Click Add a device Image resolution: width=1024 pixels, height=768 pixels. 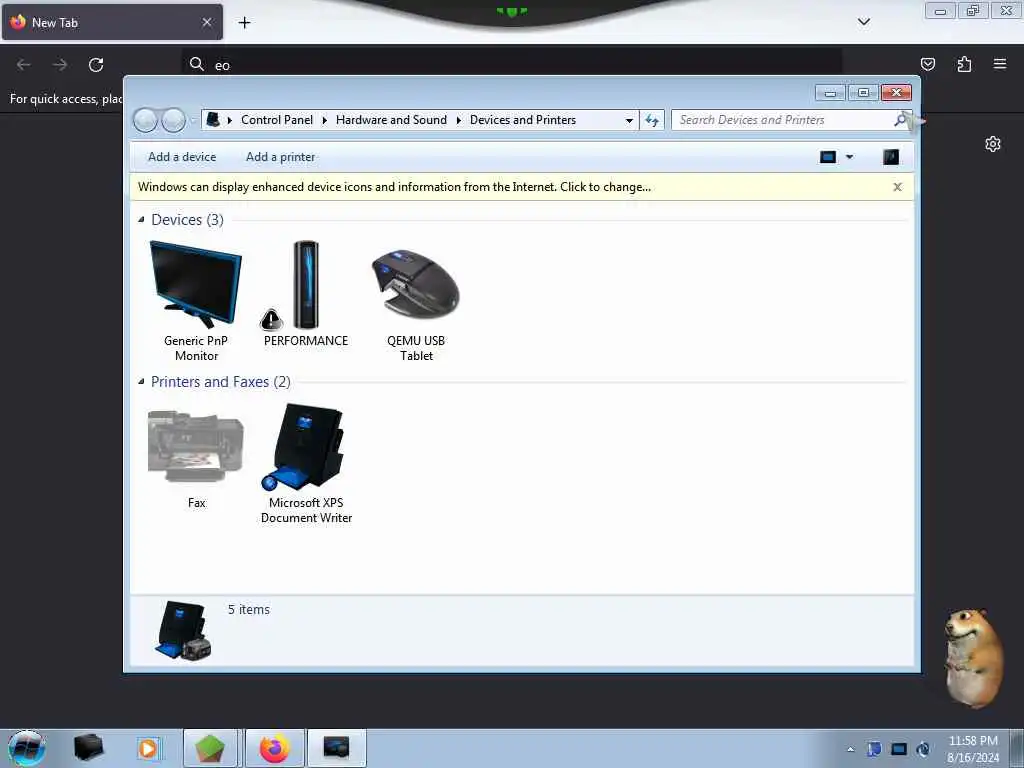[x=182, y=157]
